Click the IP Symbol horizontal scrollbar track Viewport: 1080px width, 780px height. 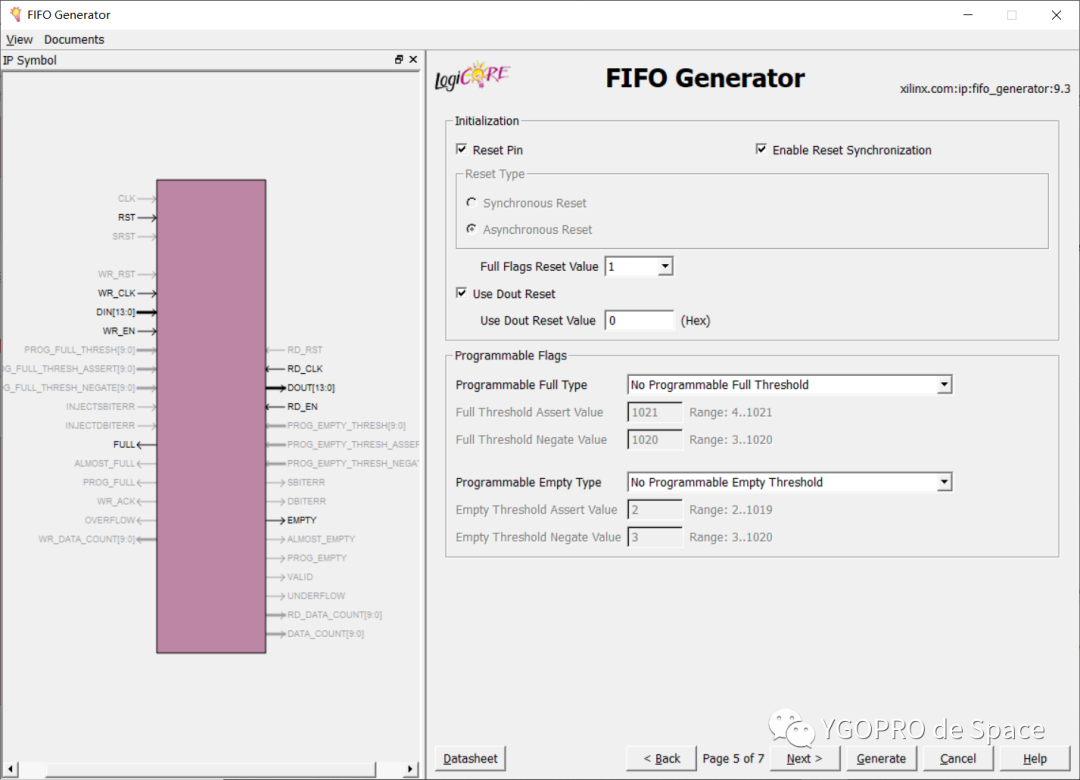210,768
